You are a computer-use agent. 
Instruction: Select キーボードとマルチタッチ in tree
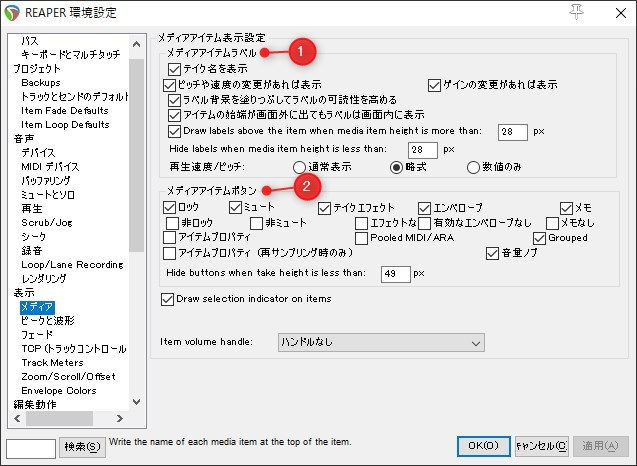point(71,54)
